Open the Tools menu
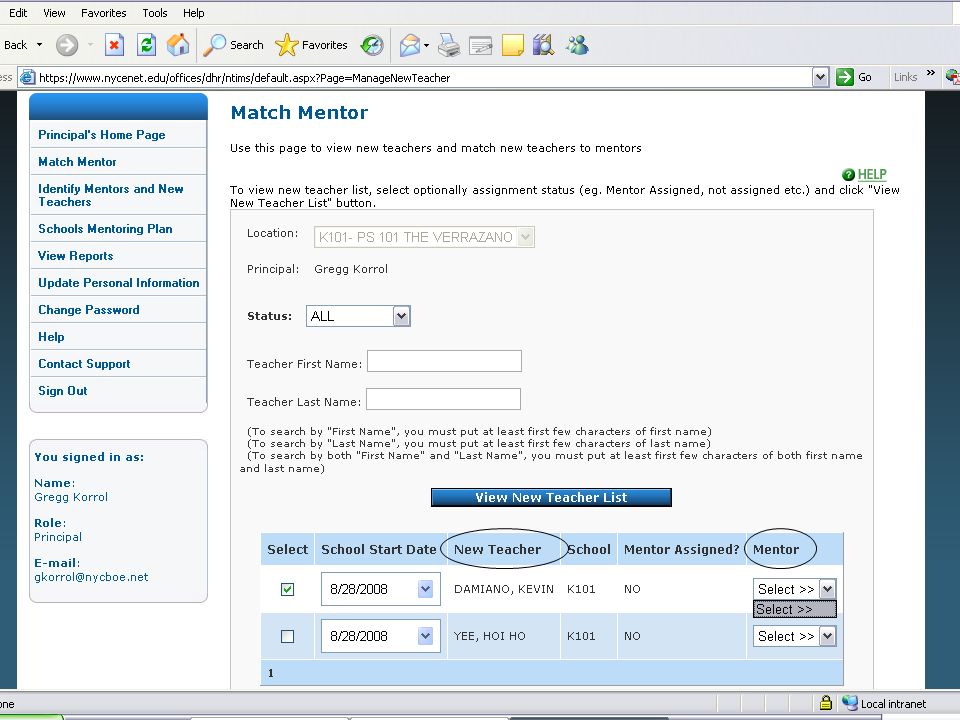Viewport: 960px width, 720px height. pyautogui.click(x=155, y=13)
